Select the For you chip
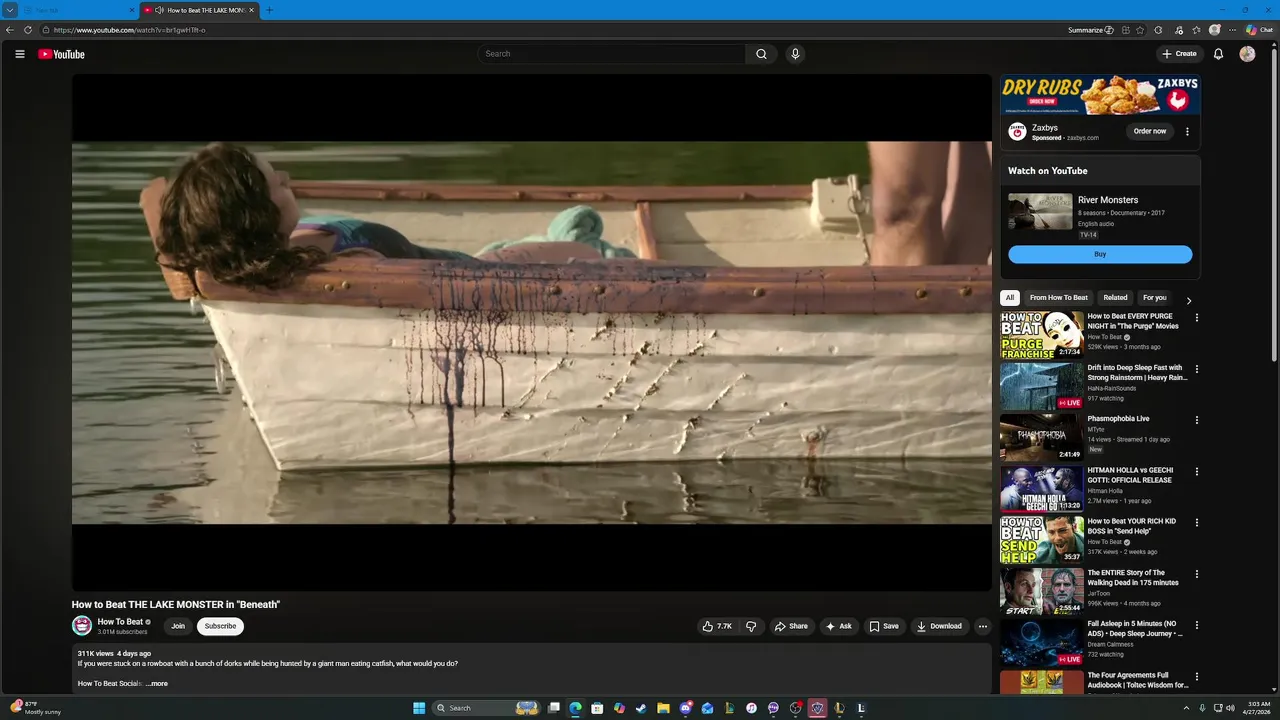 point(1154,298)
